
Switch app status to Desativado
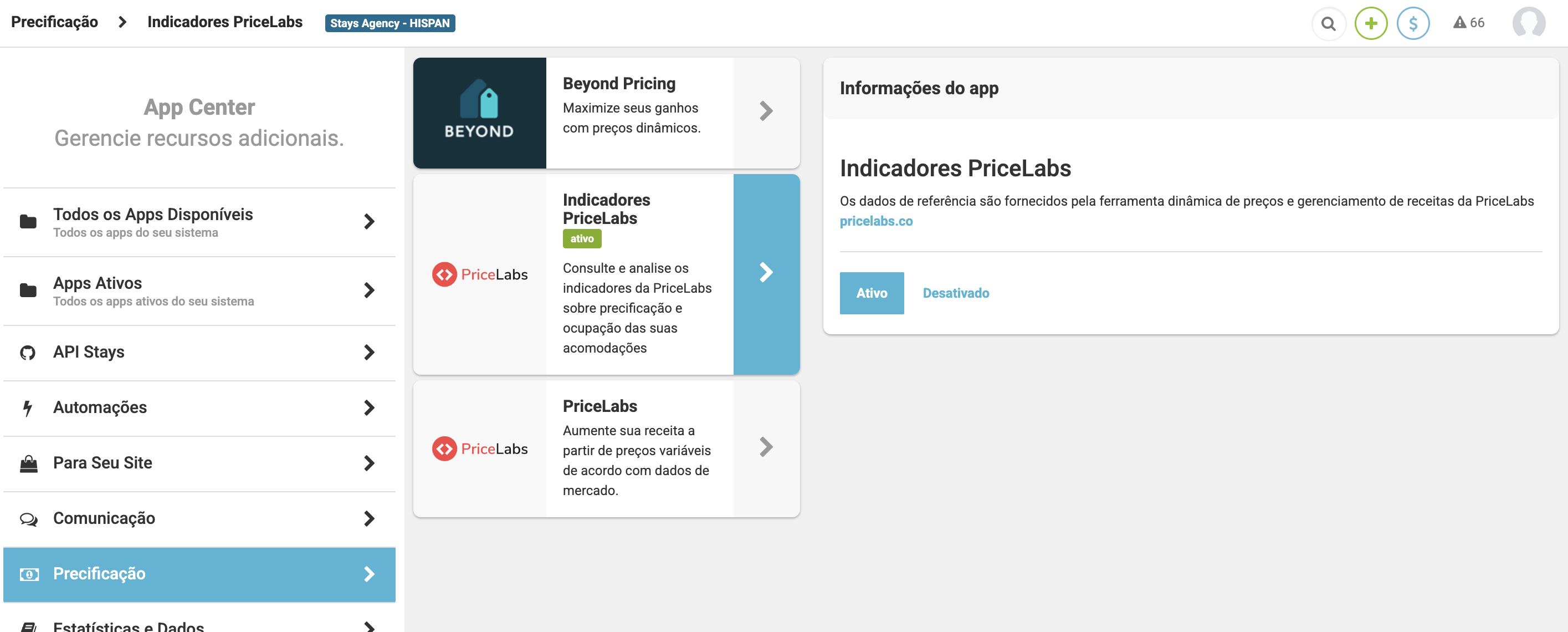[x=955, y=293]
